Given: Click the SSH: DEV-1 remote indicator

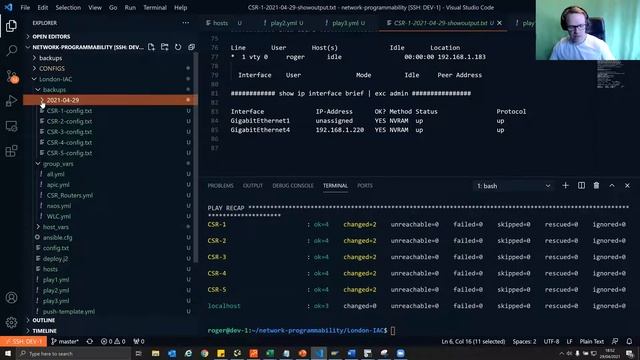Looking at the screenshot, I should (23, 341).
